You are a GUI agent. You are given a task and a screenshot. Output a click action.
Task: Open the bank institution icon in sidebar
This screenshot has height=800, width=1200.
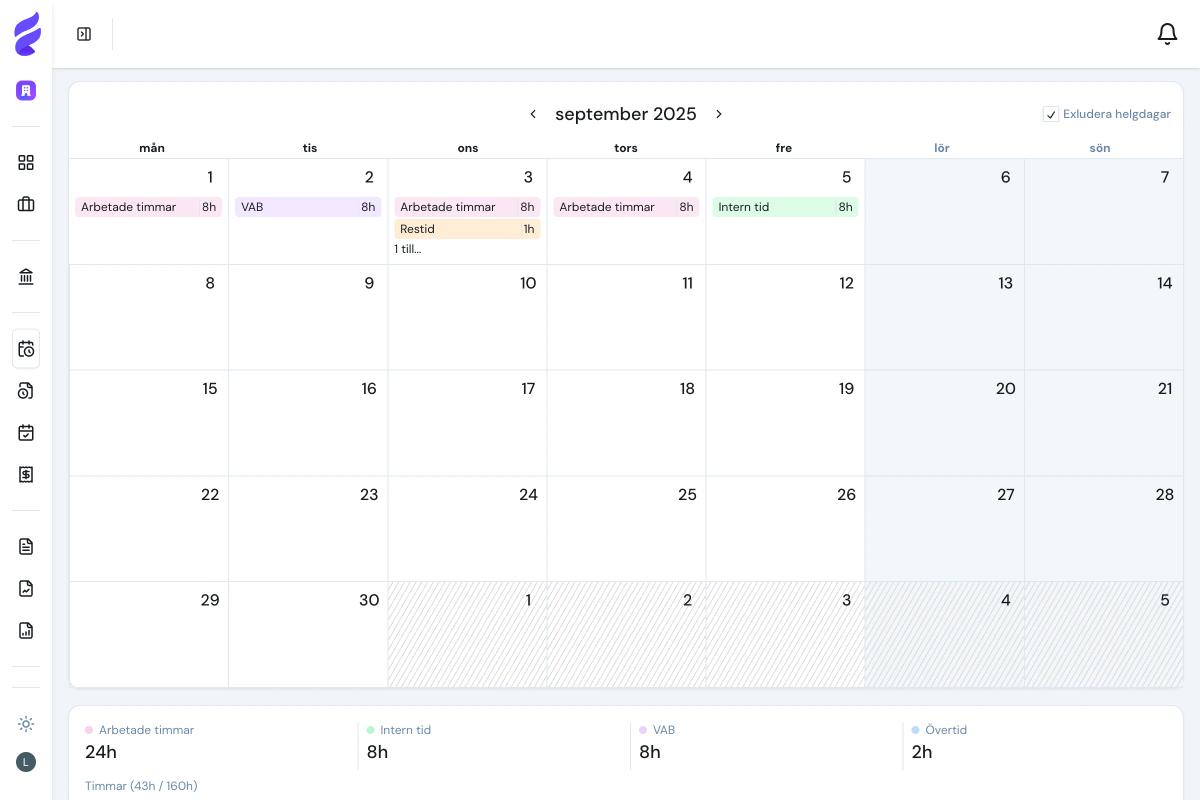point(26,276)
